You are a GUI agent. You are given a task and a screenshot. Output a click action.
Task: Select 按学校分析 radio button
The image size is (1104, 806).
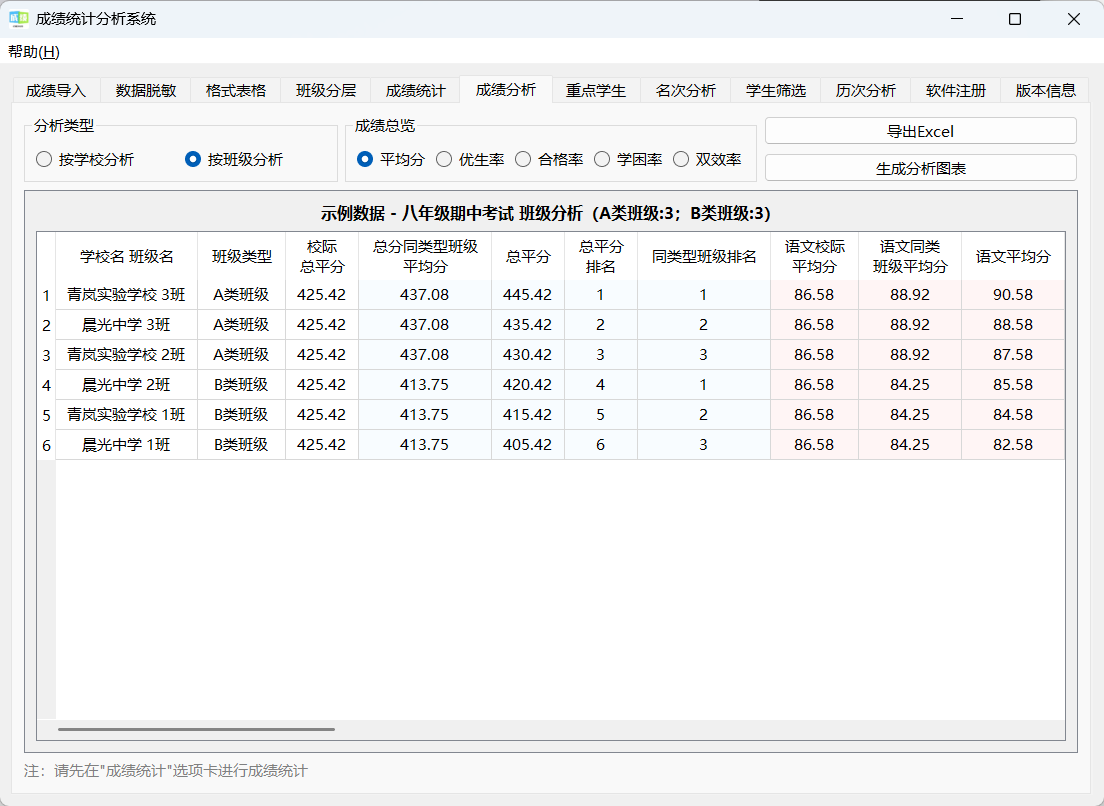(84, 160)
